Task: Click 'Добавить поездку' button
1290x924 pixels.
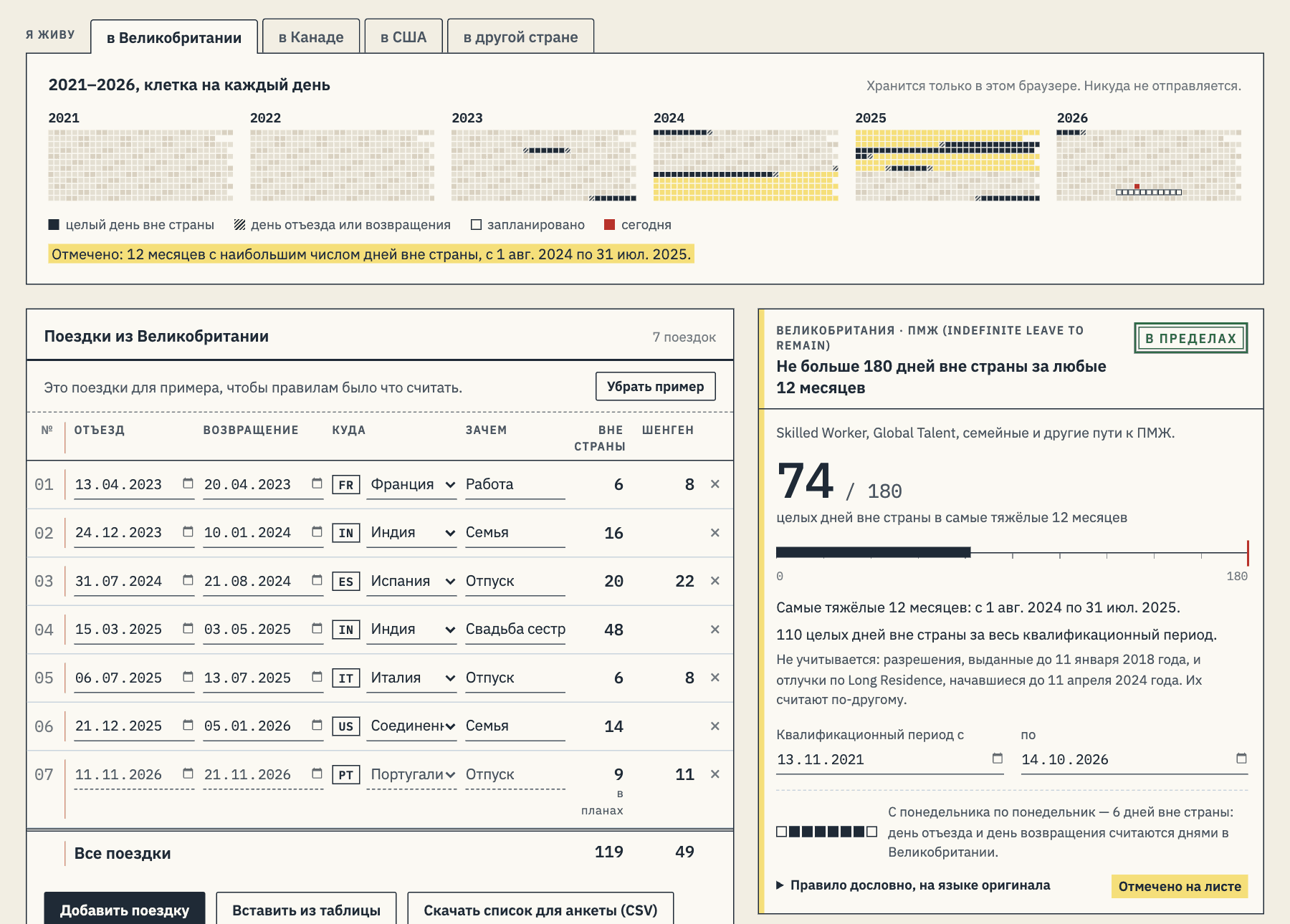Action: [125, 908]
